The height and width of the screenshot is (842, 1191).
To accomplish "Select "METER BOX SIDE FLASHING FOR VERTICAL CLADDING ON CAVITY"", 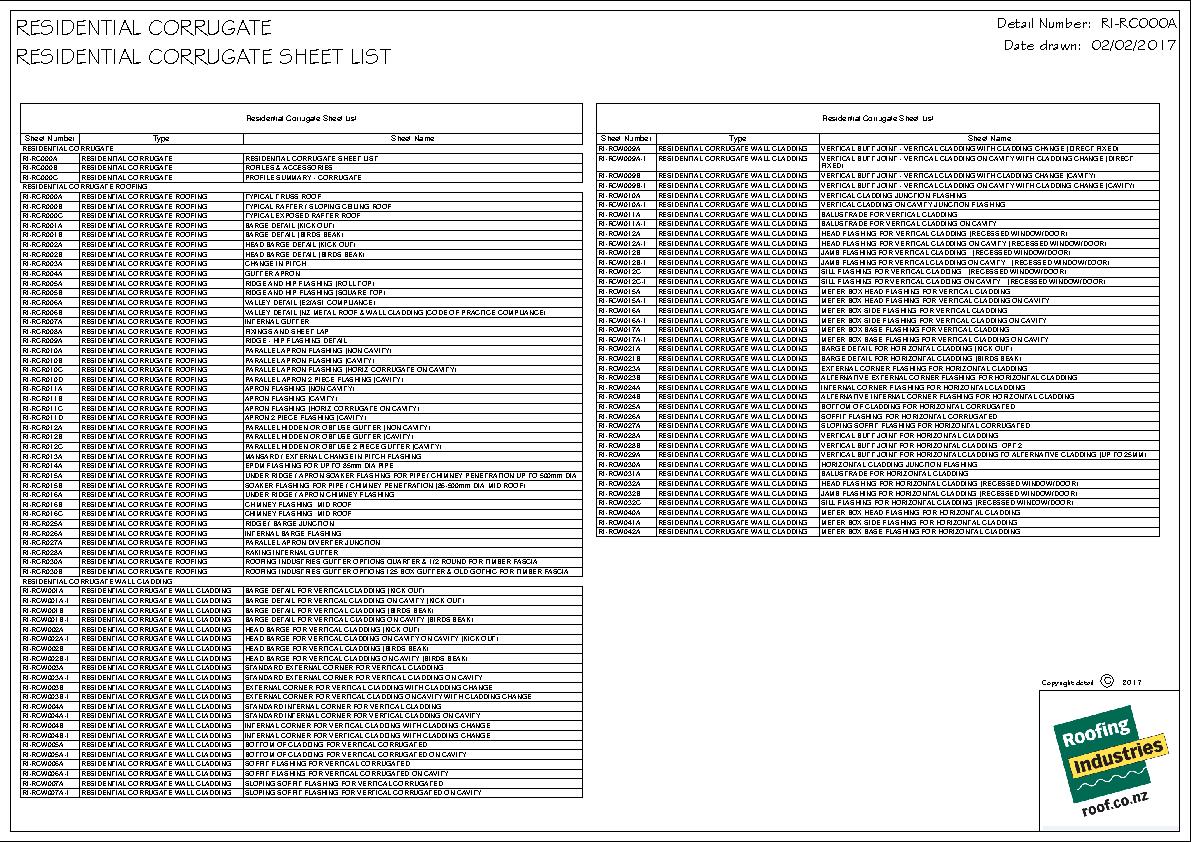I will tap(934, 320).
